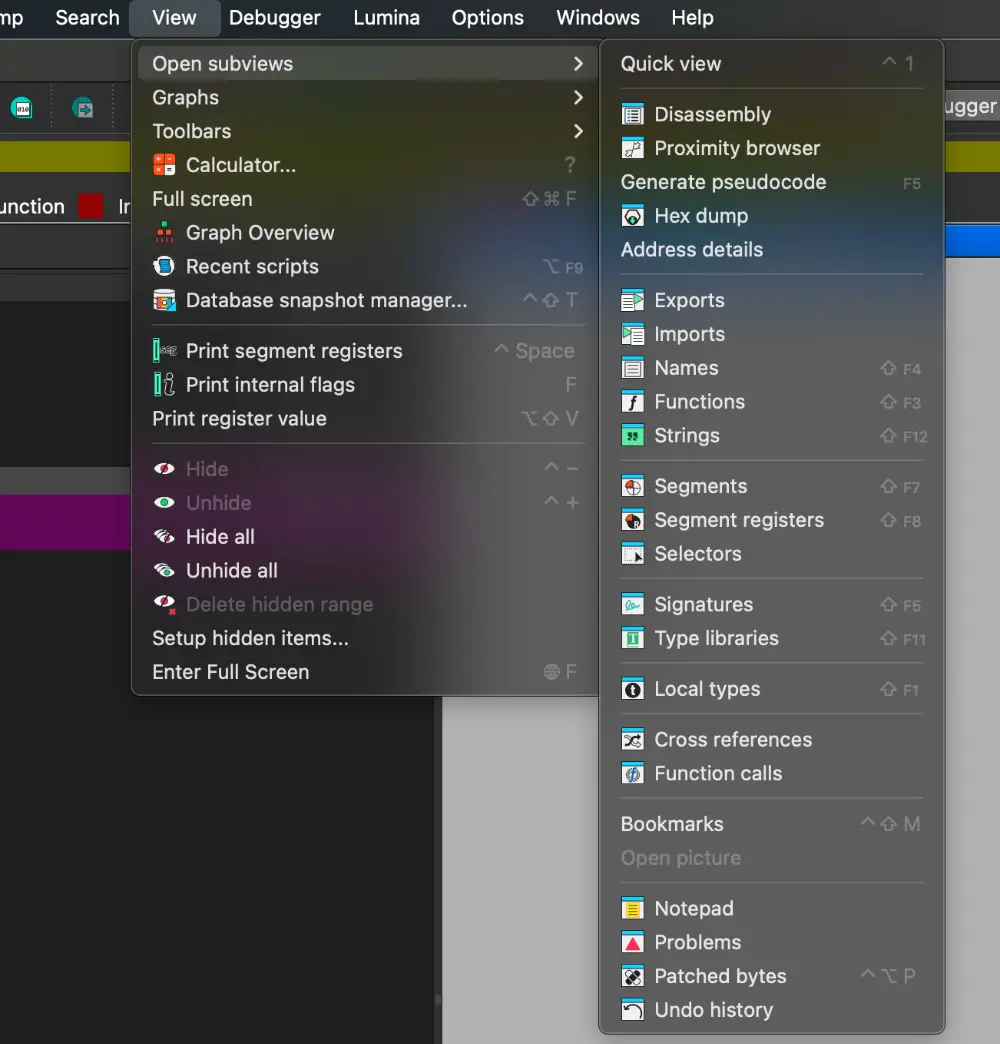Open Quick view entry

pyautogui.click(x=670, y=64)
